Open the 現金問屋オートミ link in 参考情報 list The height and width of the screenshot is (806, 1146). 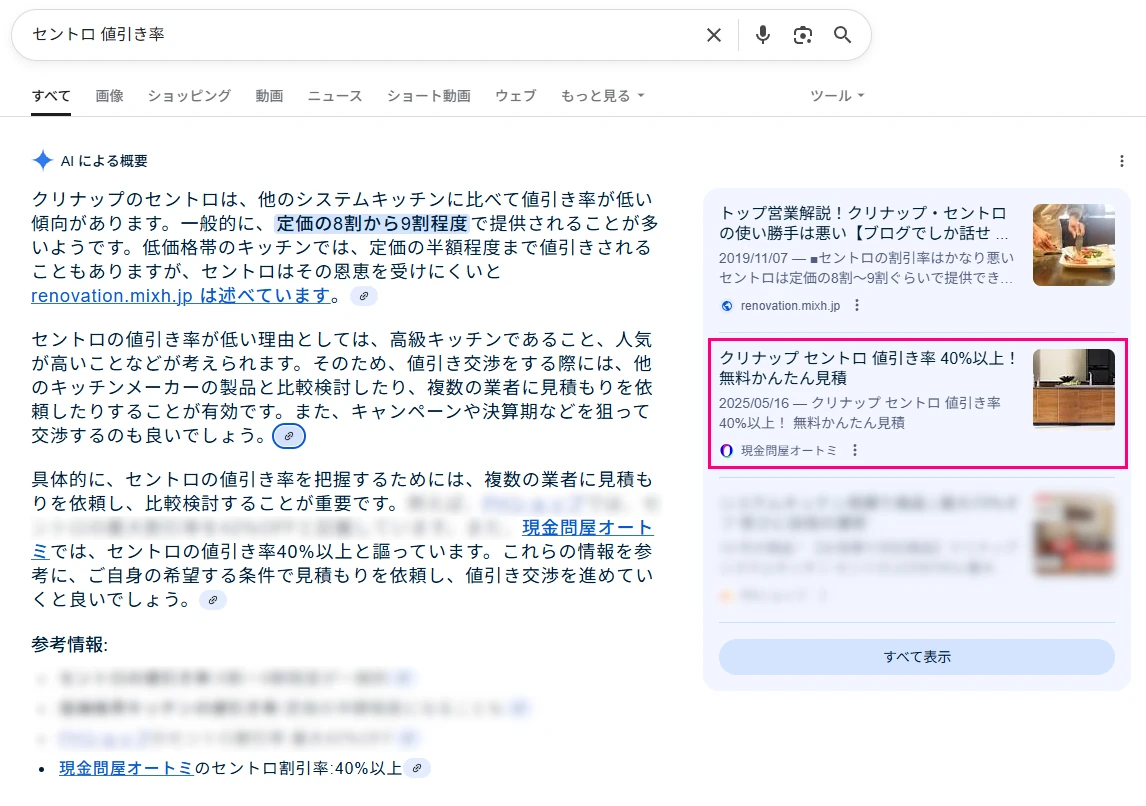pos(126,768)
